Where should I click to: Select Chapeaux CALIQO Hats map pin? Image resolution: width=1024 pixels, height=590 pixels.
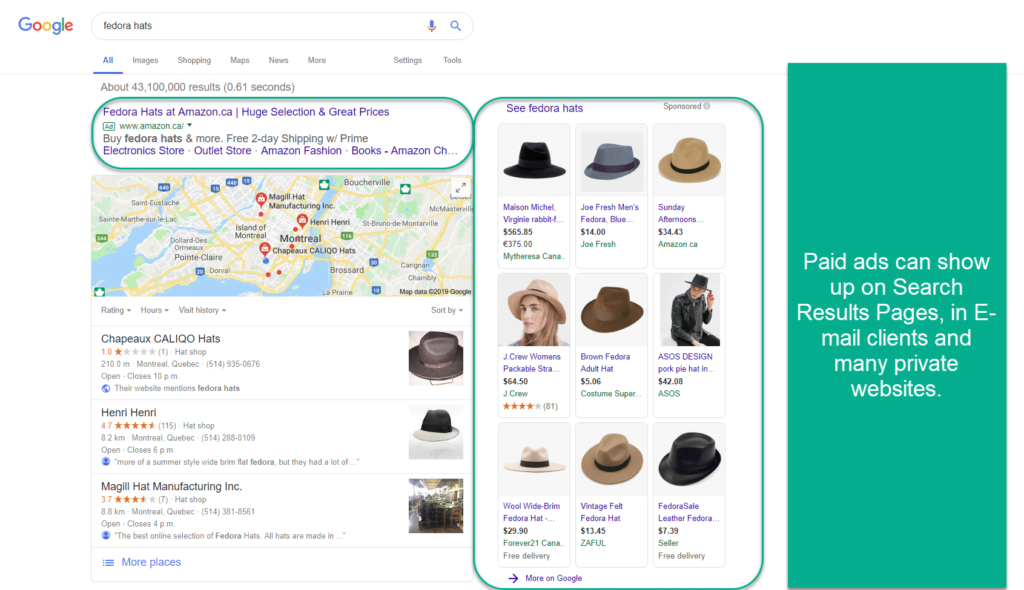tap(264, 249)
